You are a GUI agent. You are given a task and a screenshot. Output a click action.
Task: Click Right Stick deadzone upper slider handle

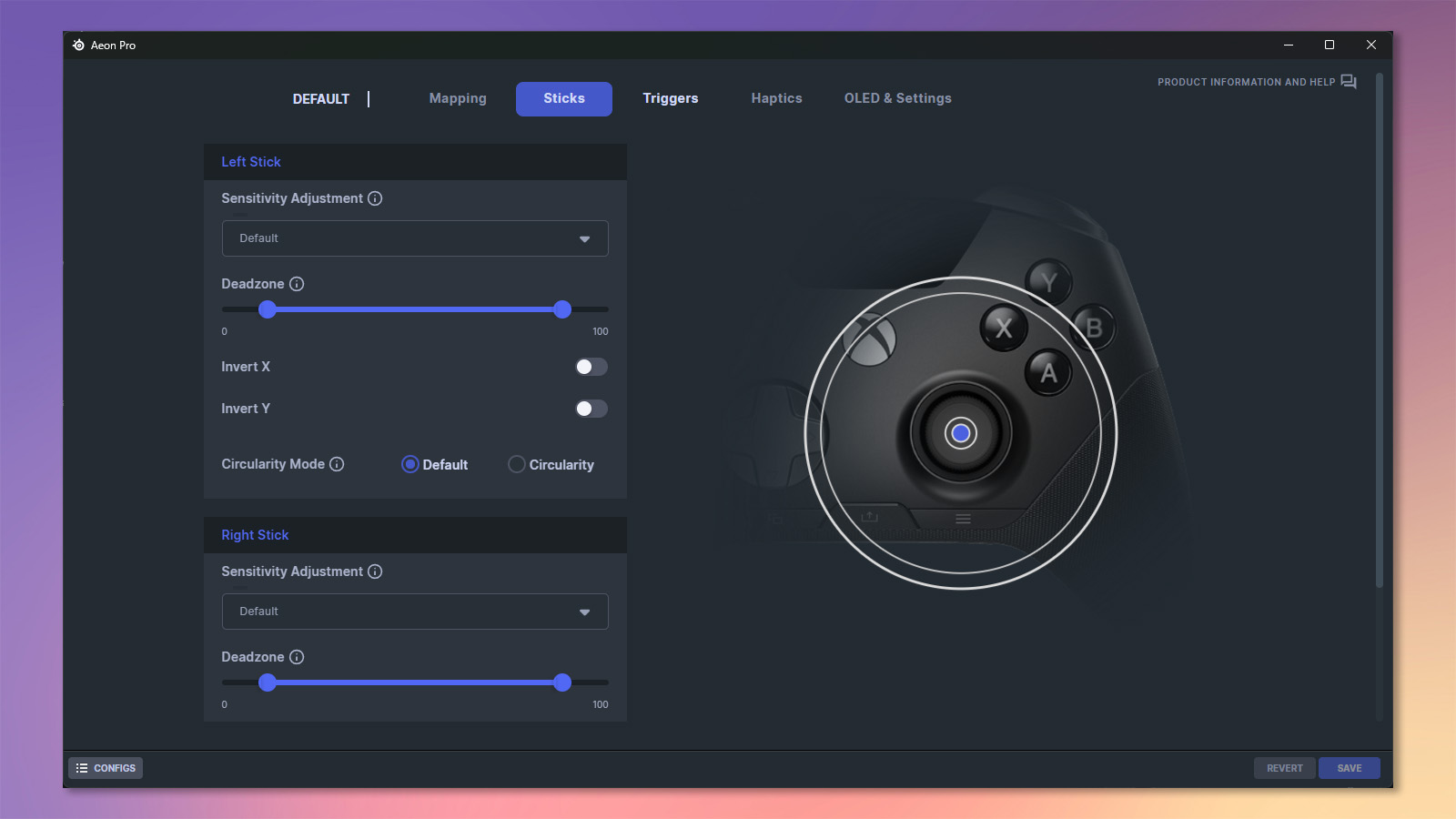562,682
